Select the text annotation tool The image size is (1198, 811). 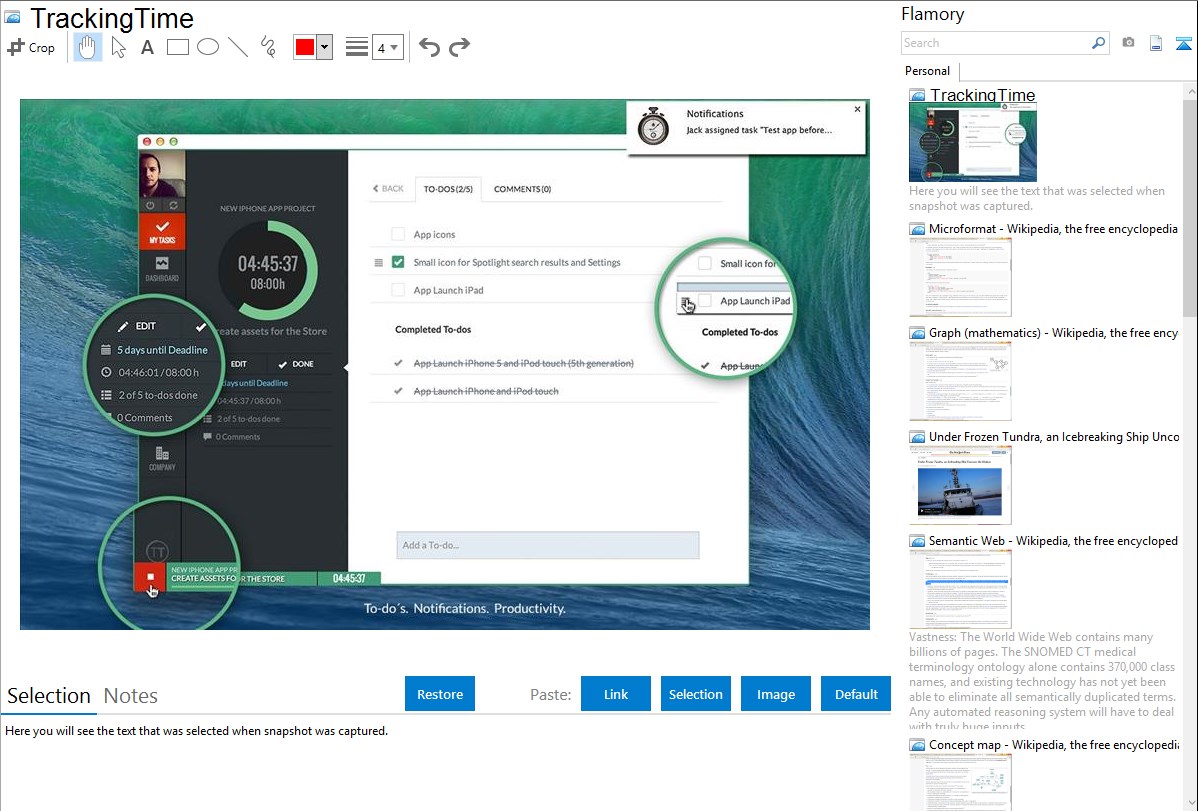[x=147, y=47]
